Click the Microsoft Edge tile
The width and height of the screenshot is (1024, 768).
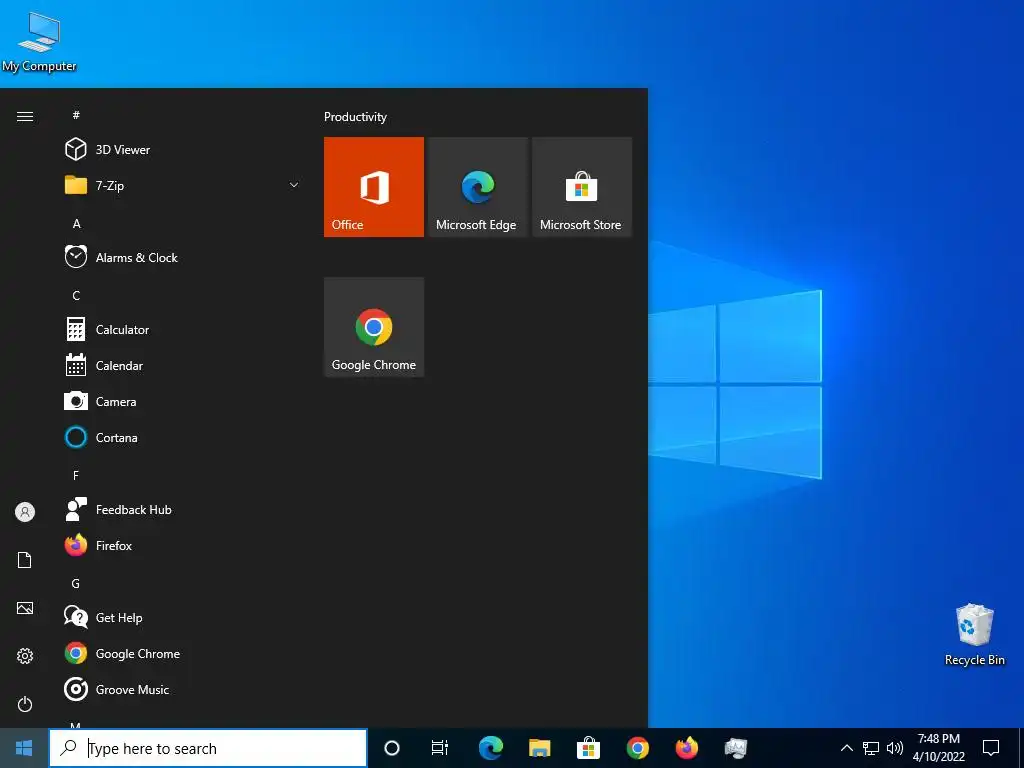[477, 187]
